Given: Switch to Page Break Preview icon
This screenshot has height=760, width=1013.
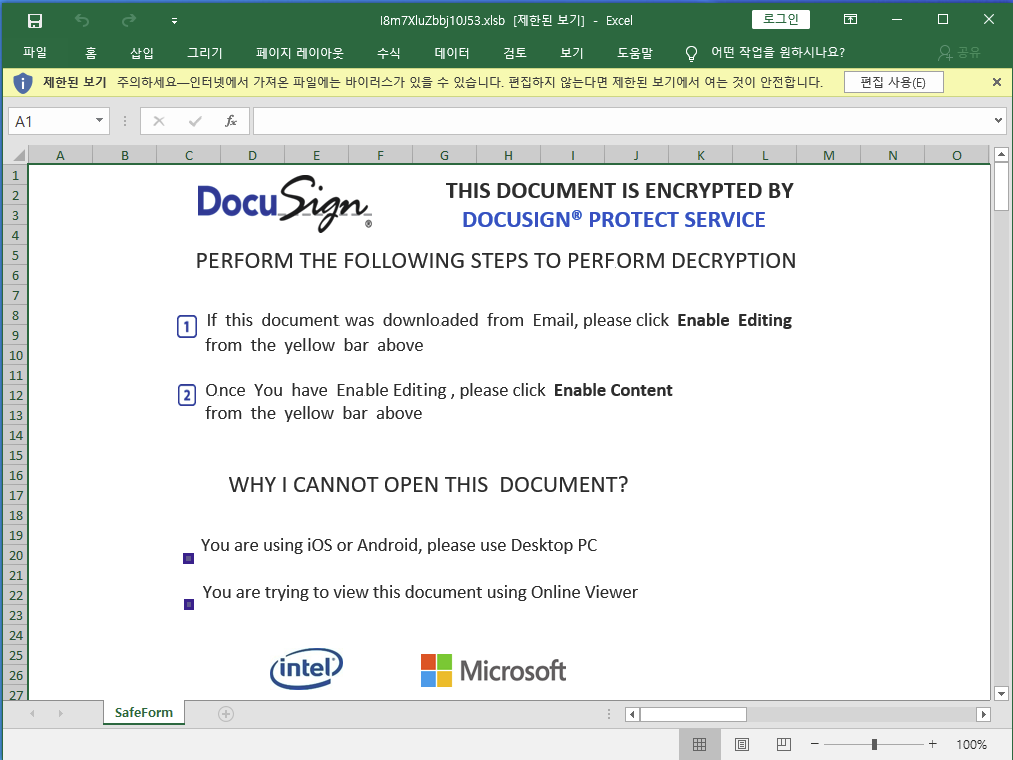Looking at the screenshot, I should 783,744.
